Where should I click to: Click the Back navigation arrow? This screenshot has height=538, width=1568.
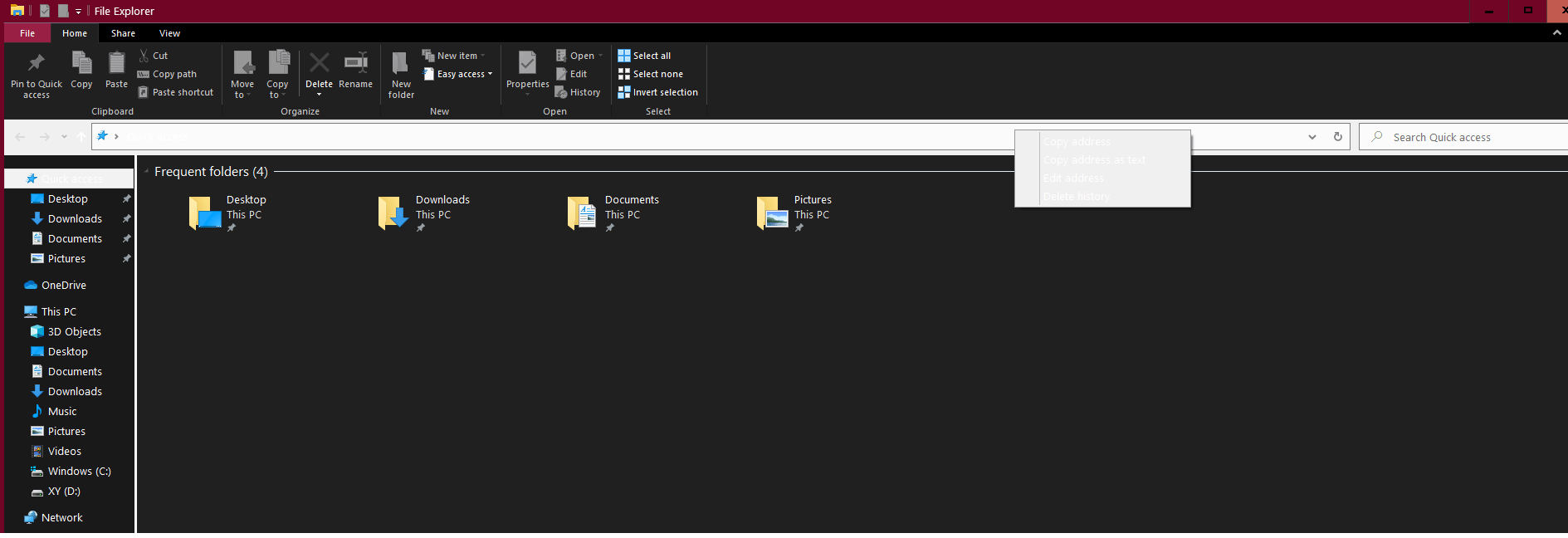(x=20, y=137)
